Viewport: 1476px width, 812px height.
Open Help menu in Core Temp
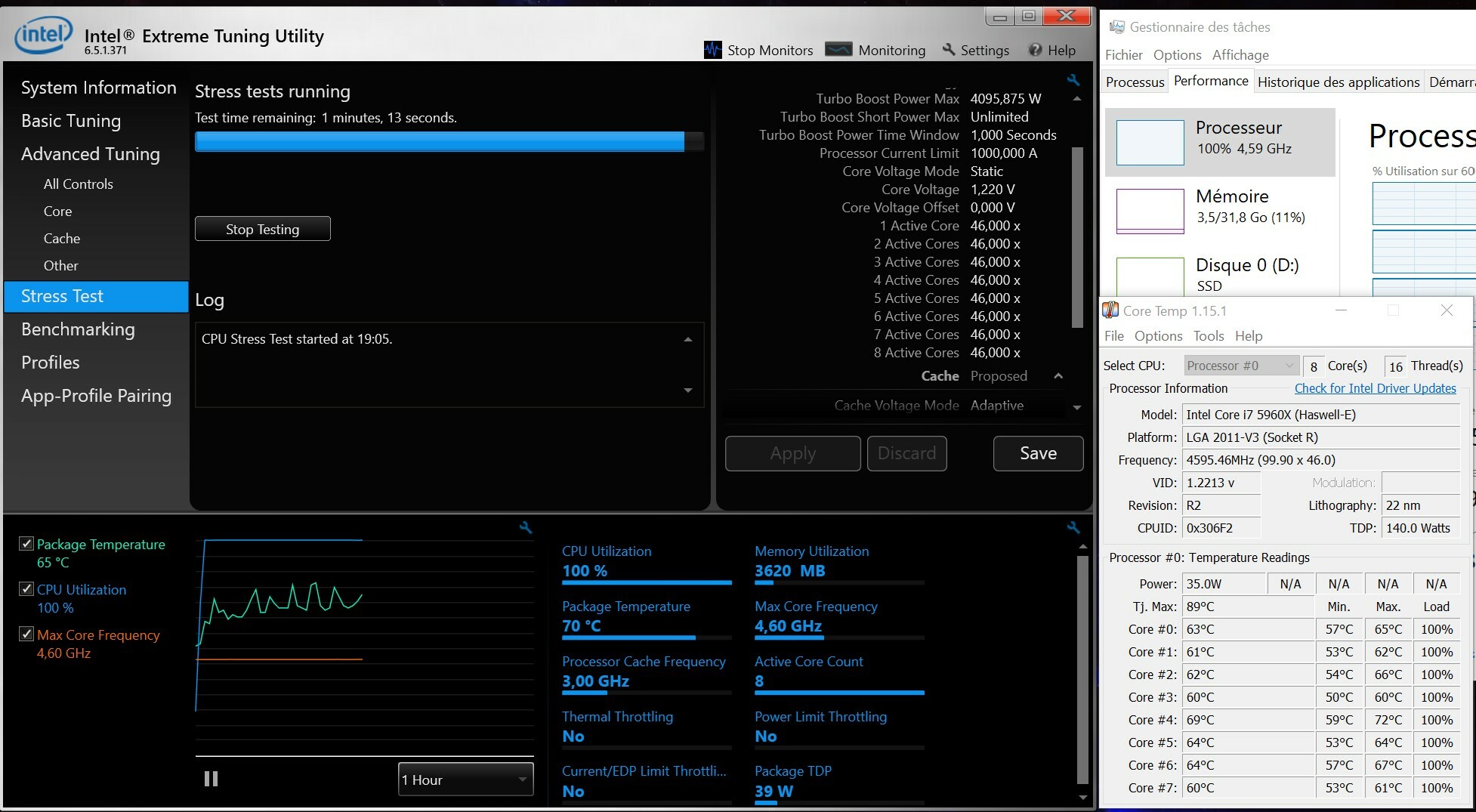[x=1249, y=336]
